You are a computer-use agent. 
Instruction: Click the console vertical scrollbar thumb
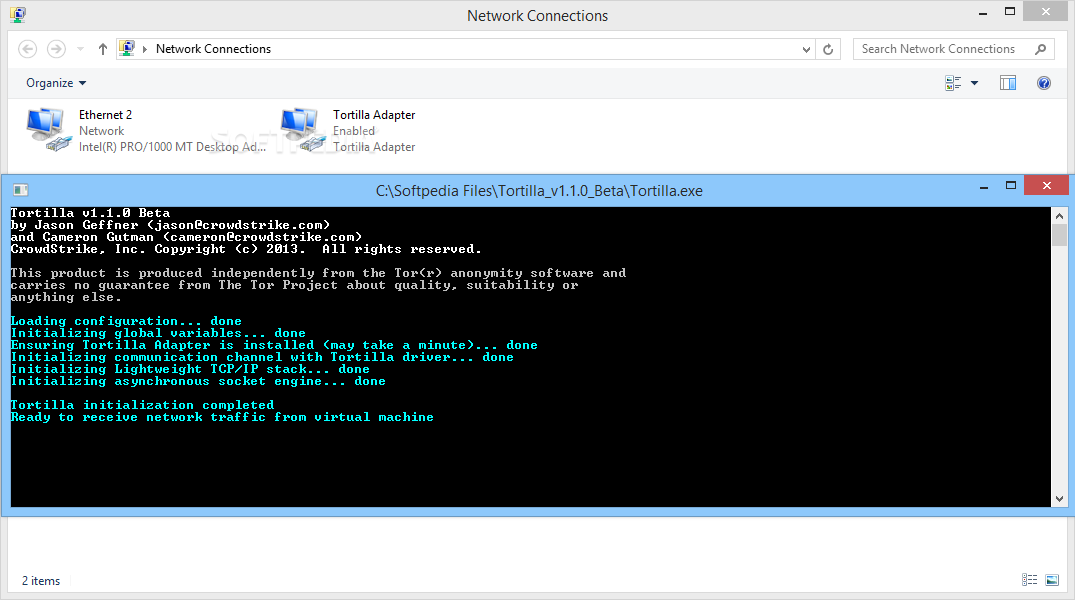point(1059,235)
